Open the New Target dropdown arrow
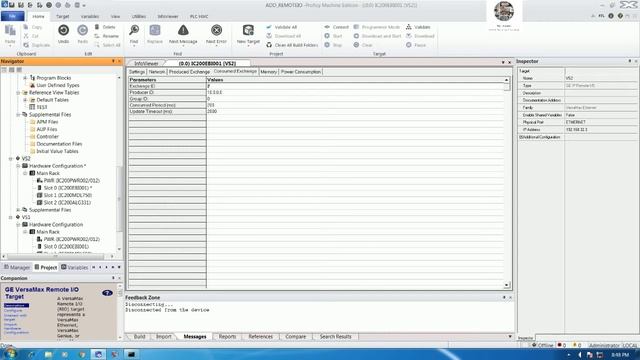The width and height of the screenshot is (640, 360). coord(248,46)
